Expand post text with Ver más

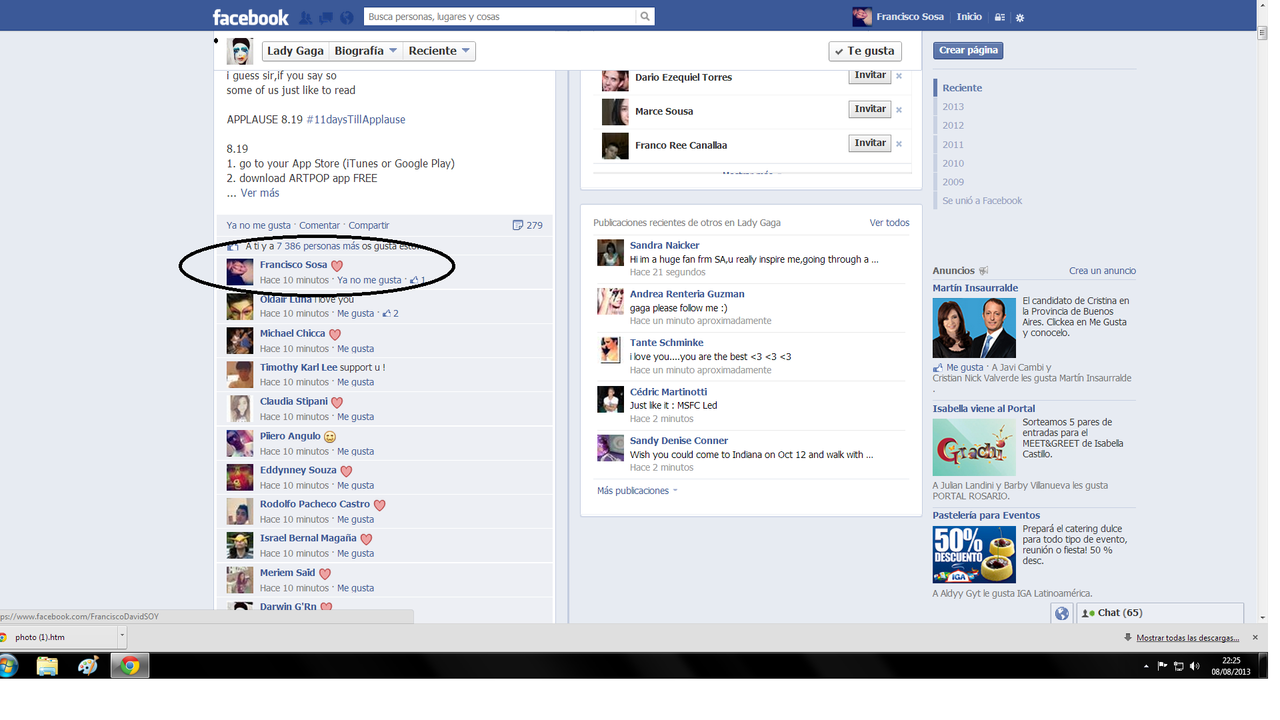(260, 193)
